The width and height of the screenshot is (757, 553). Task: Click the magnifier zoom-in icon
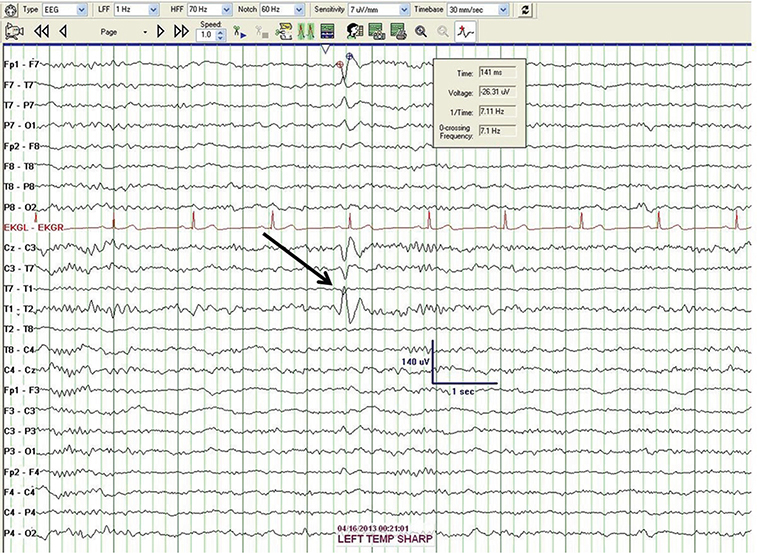click(x=421, y=32)
